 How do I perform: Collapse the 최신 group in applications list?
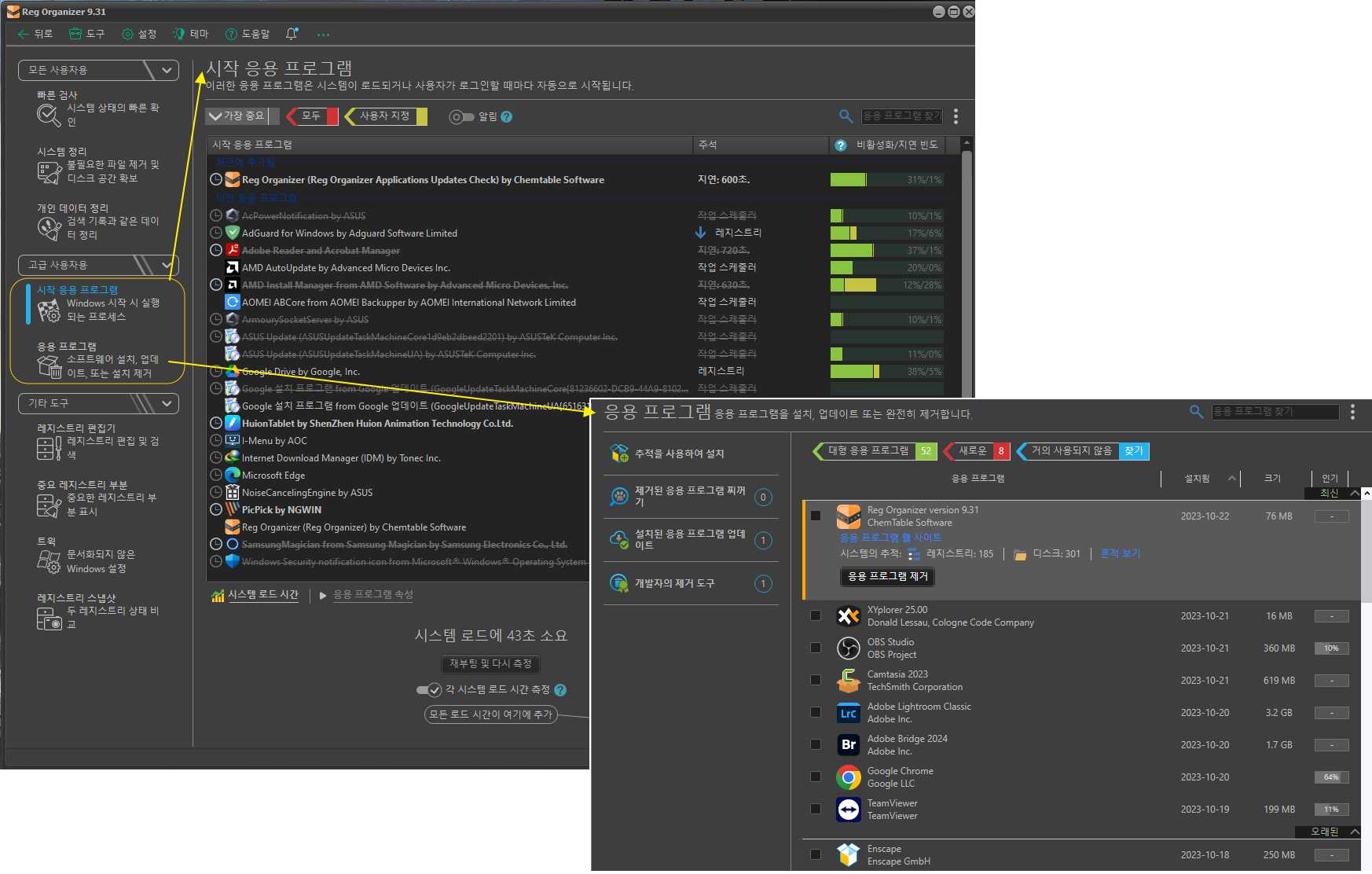tap(1355, 494)
